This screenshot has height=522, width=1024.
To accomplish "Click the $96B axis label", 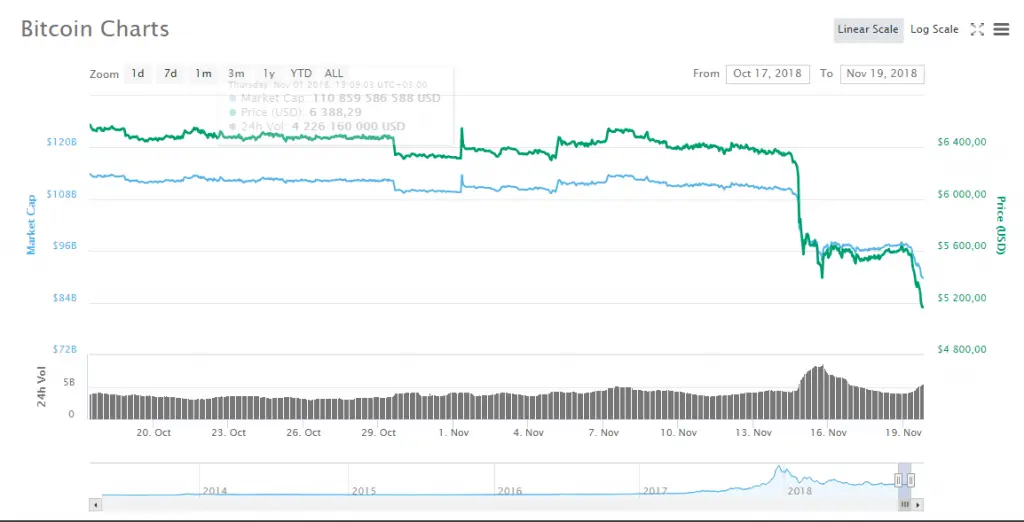I will point(65,246).
